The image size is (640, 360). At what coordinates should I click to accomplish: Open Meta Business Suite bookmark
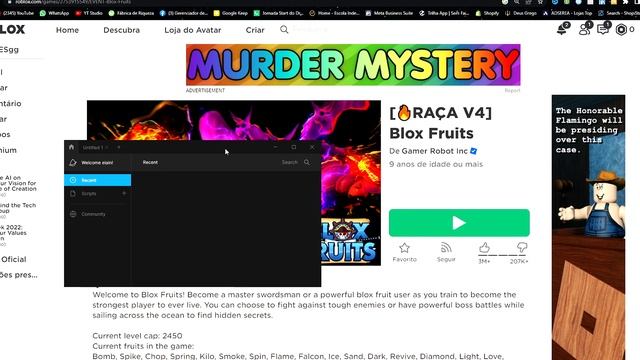coord(389,13)
